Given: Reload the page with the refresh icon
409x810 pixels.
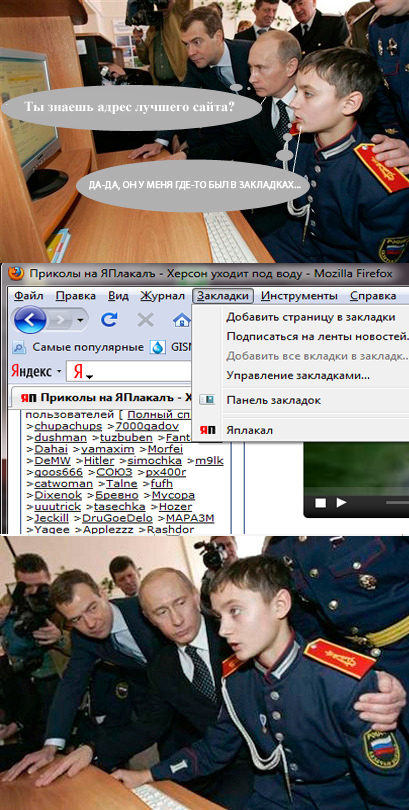Looking at the screenshot, I should point(109,320).
